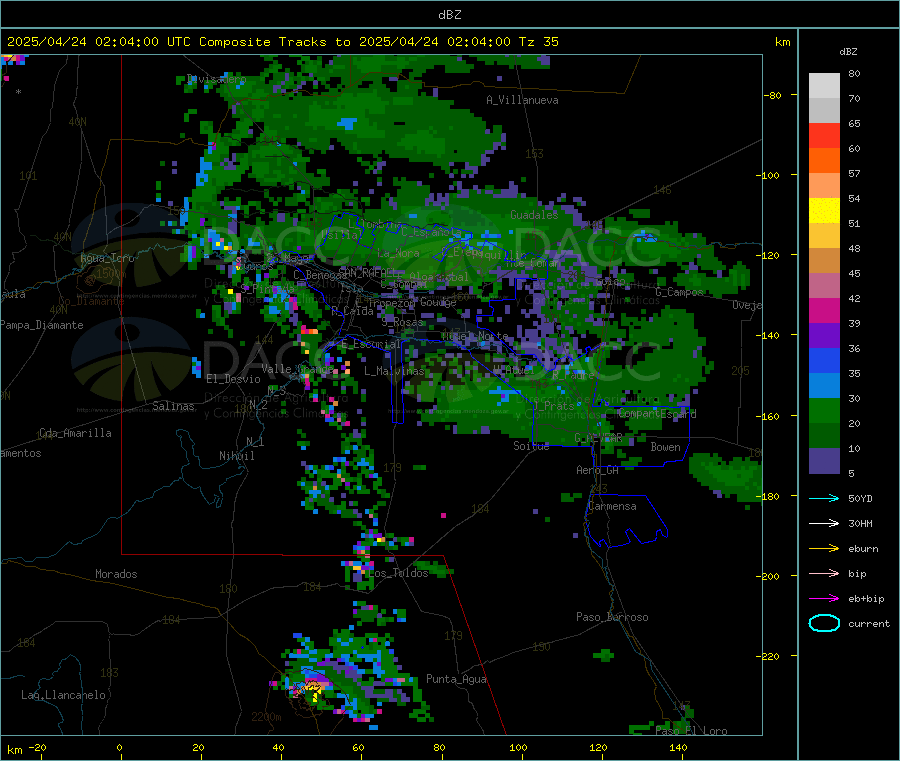Select the mauve 42–45 dBZ swatch
Screen dimensions: 900x761
[824, 286]
